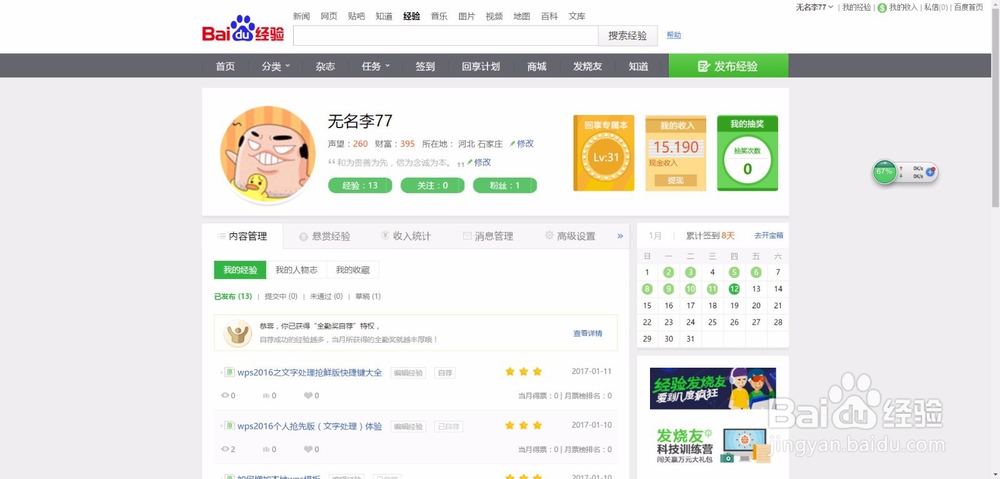Click the star rating of wps2016之文字处理
The width and height of the screenshot is (1000, 479).
[524, 371]
